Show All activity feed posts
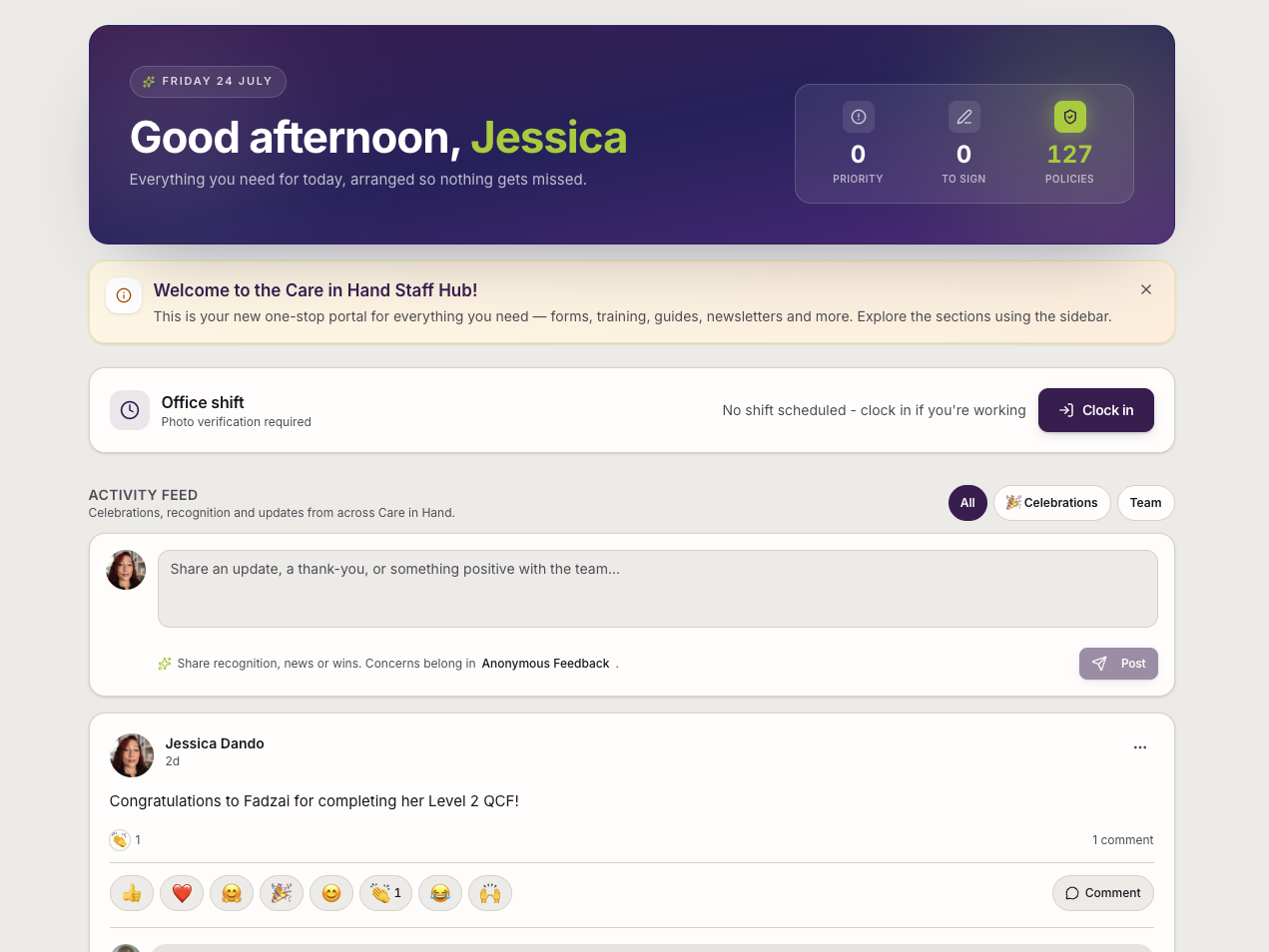 967,503
